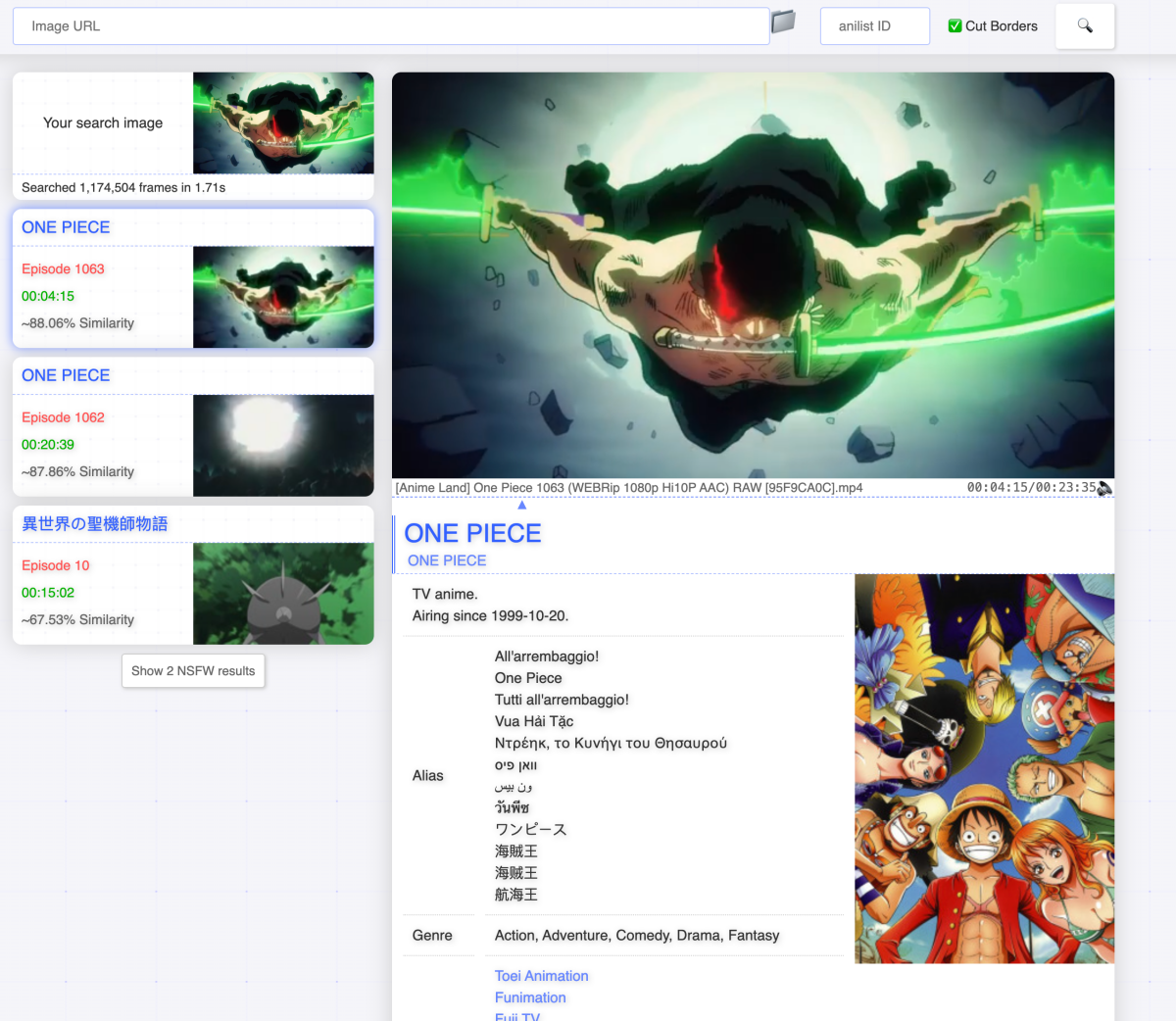This screenshot has height=1021, width=1176.
Task: Click the 'Airing since 1999-10-20.' text
Action: coord(490,616)
